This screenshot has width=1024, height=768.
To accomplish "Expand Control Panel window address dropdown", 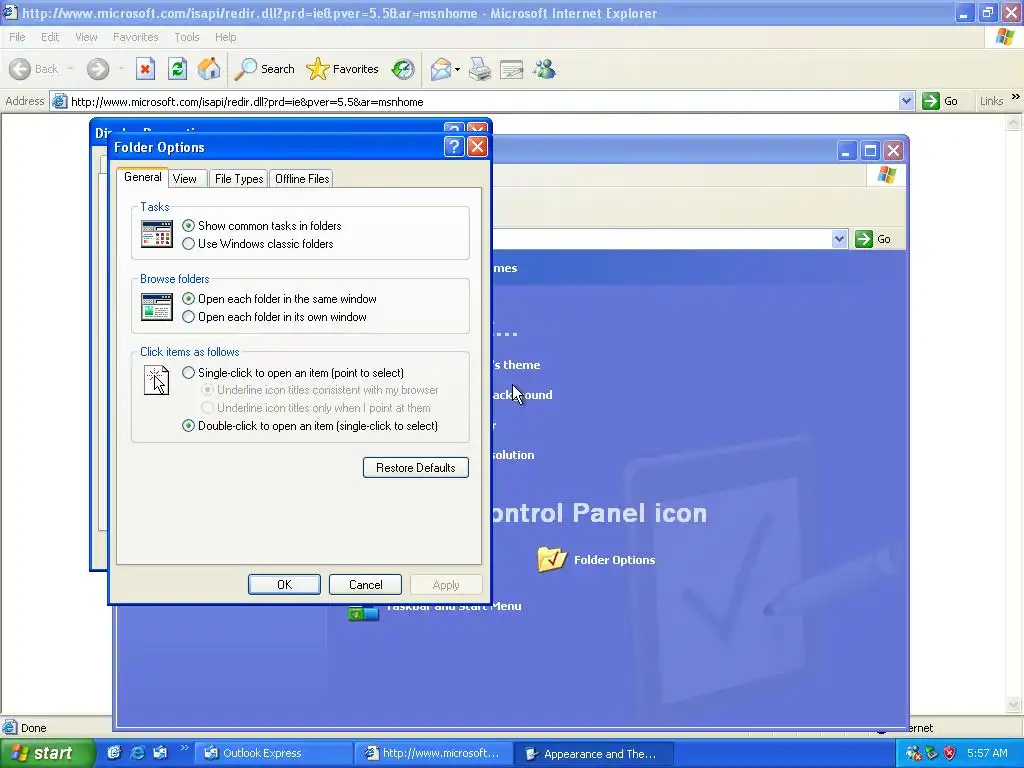I will pyautogui.click(x=839, y=239).
